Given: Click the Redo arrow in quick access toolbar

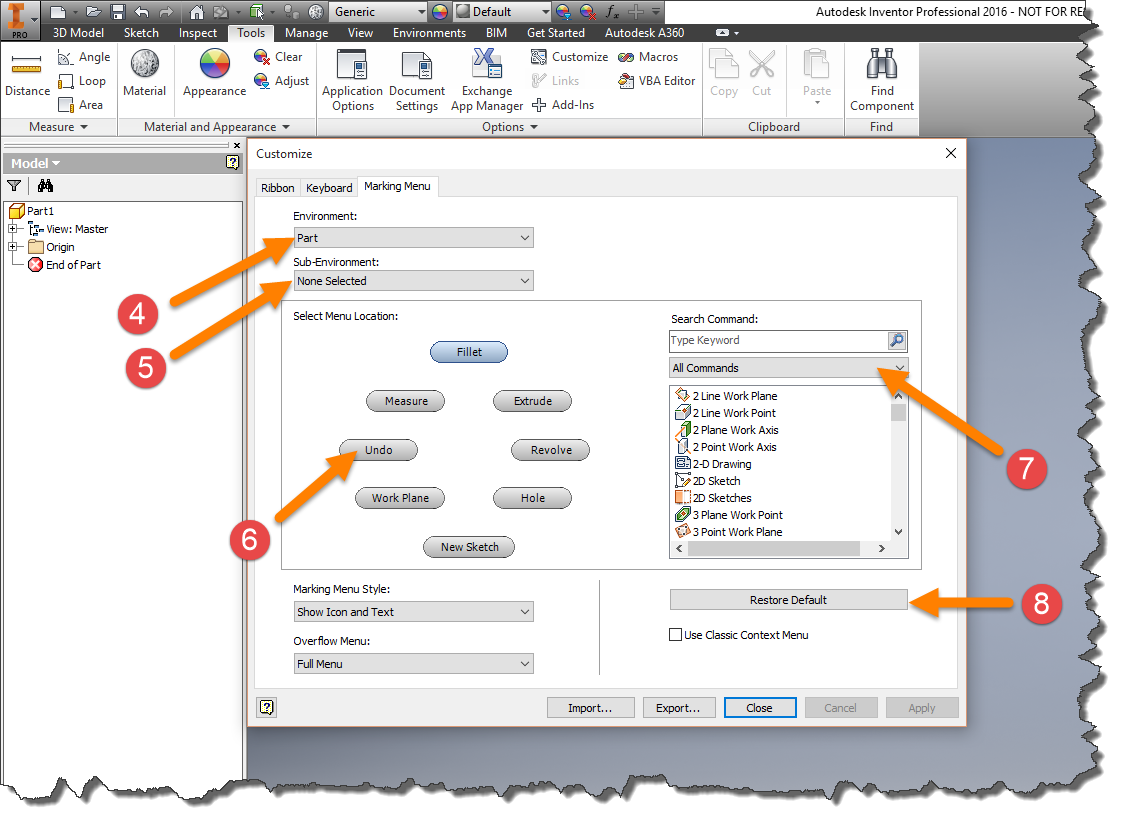Looking at the screenshot, I should [x=166, y=11].
